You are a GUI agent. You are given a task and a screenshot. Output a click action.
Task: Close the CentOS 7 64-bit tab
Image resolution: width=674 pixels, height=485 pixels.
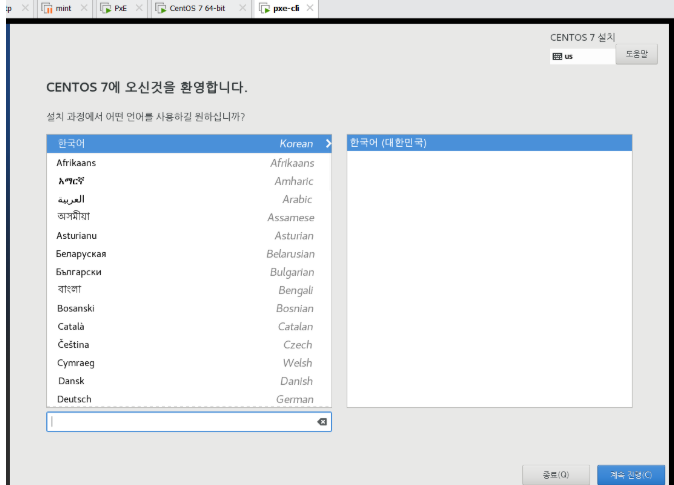pyautogui.click(x=242, y=8)
